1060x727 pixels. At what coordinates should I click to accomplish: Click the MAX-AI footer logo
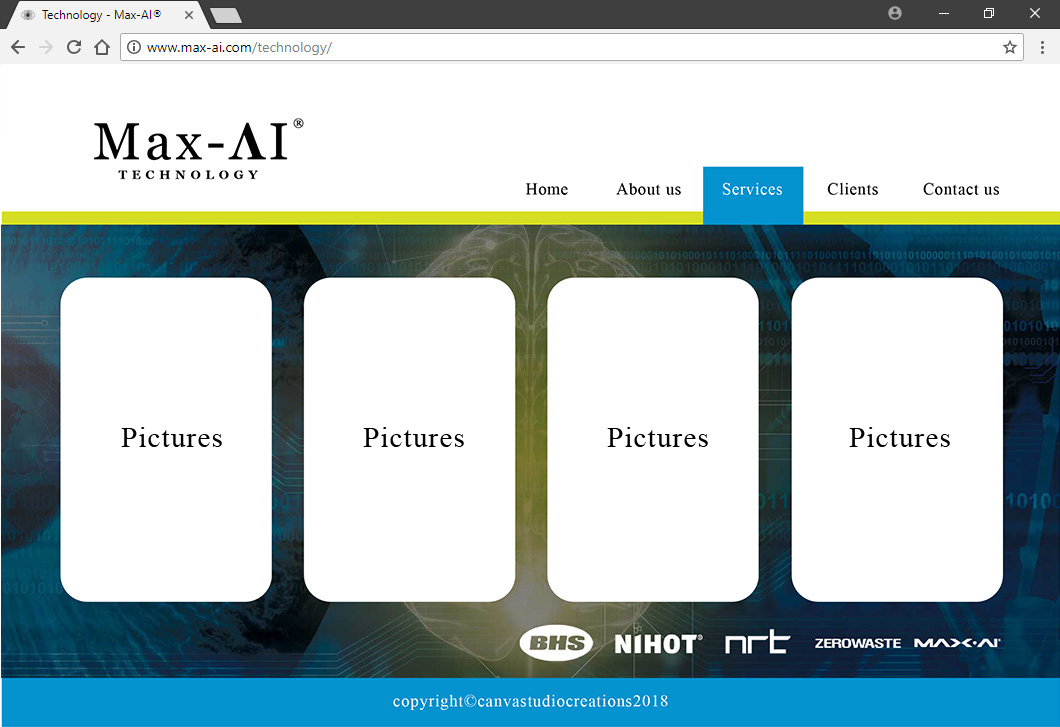957,643
